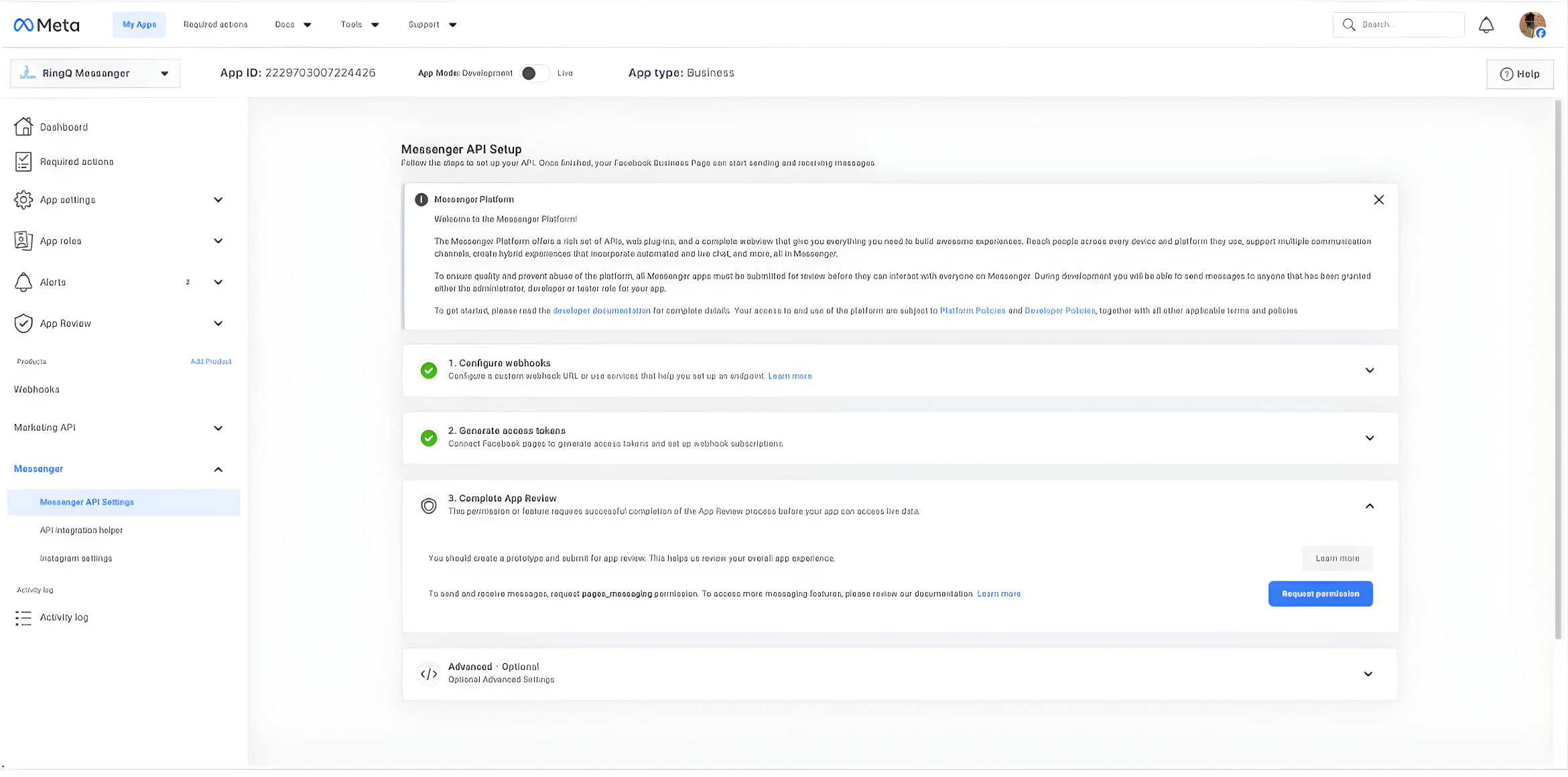Viewport: 1568px width, 777px height.
Task: Collapse the Complete App Review section
Action: 1370,505
